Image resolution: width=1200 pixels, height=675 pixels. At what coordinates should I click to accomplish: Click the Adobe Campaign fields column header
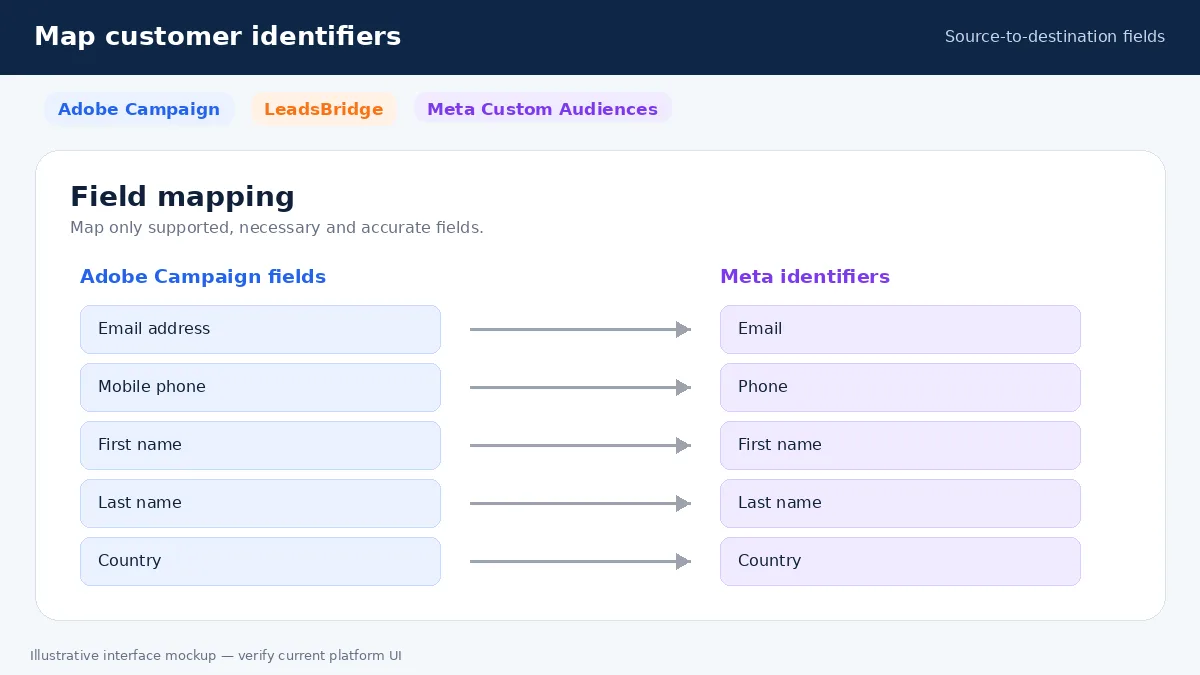click(x=203, y=277)
